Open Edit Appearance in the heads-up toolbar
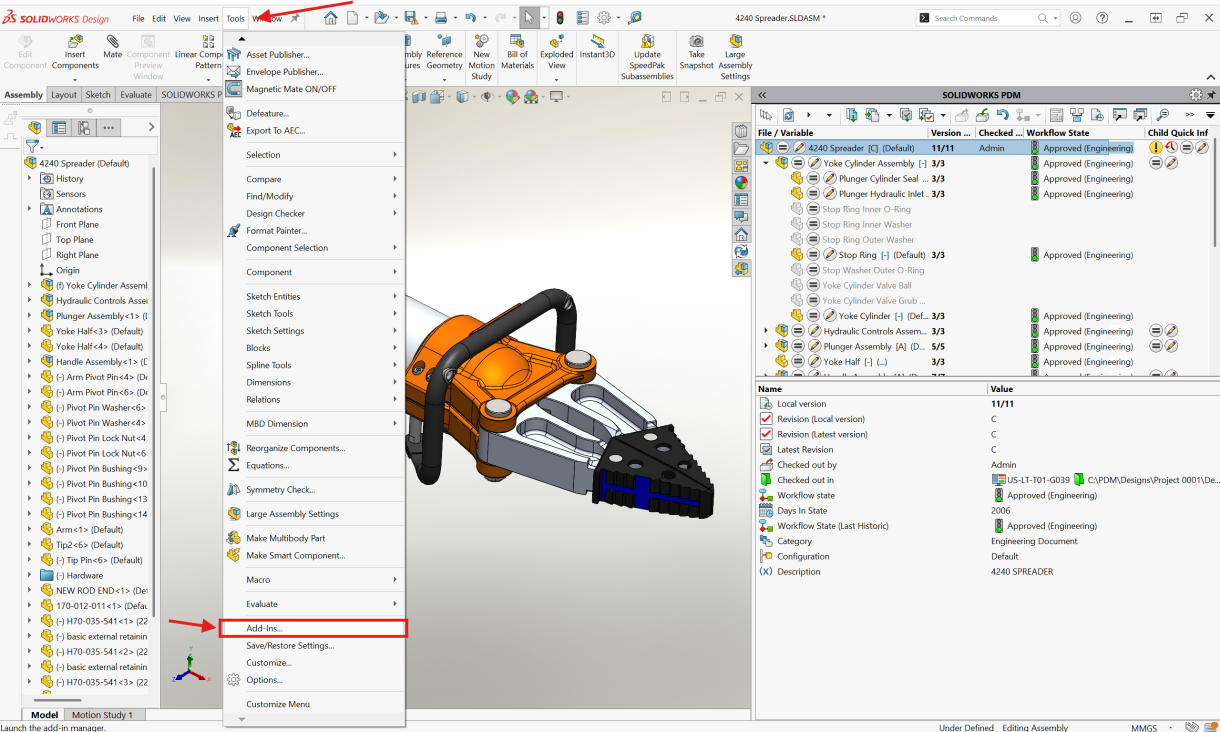Viewport: 1220px width, 732px height. (x=511, y=96)
